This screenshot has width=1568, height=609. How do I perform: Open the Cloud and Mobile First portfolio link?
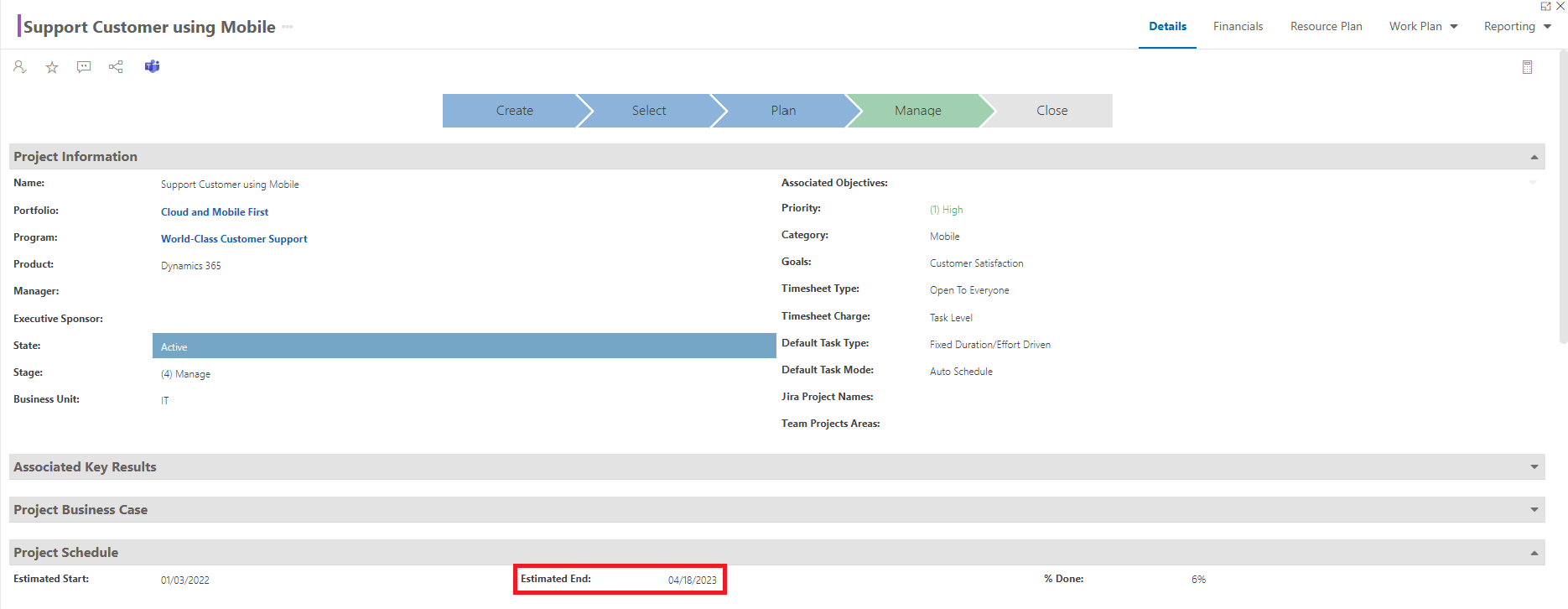click(x=215, y=212)
